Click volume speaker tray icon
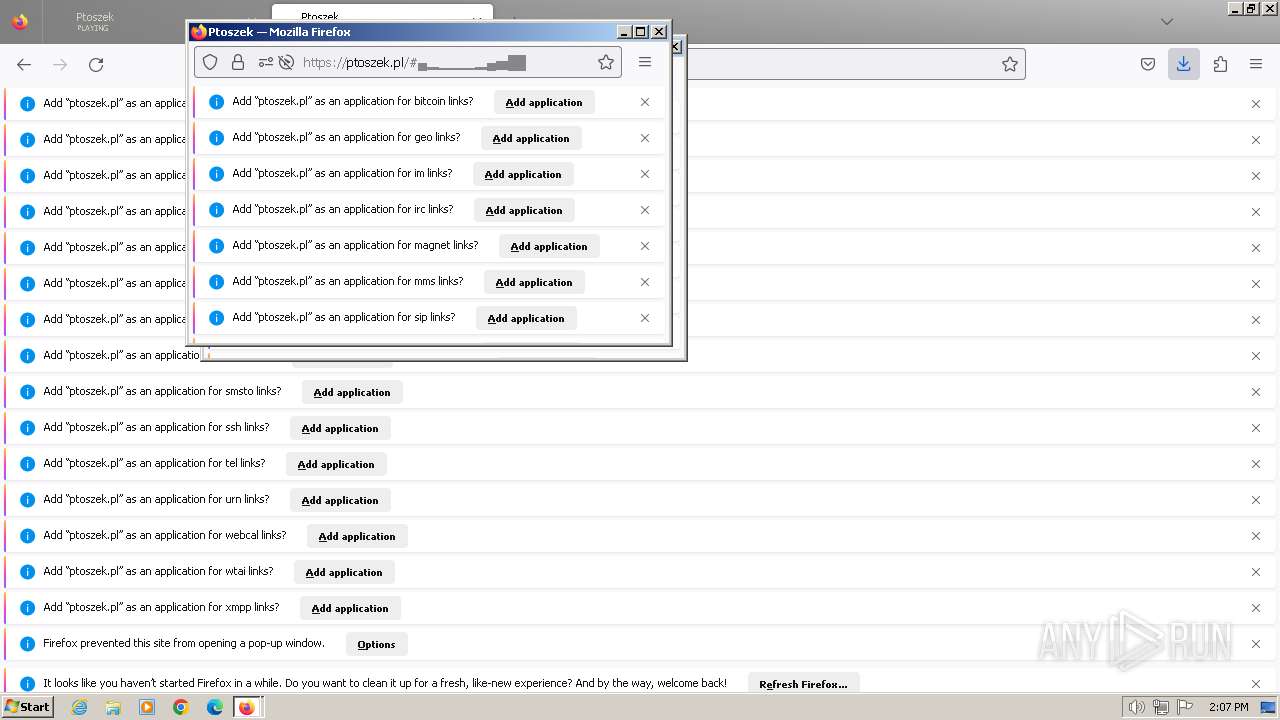The image size is (1280, 720). pyautogui.click(x=1136, y=707)
